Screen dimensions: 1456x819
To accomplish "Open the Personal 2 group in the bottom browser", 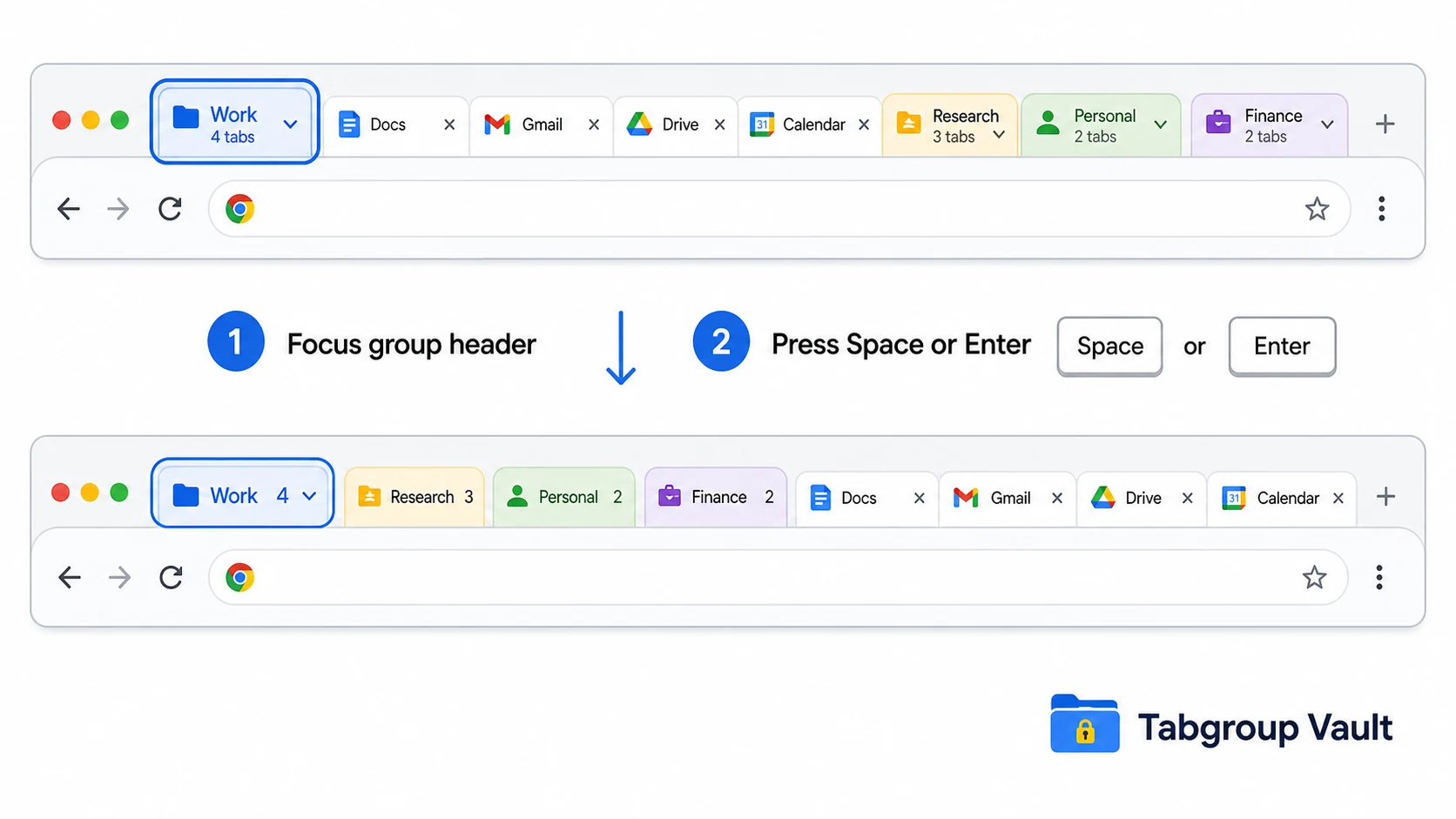I will pos(564,497).
